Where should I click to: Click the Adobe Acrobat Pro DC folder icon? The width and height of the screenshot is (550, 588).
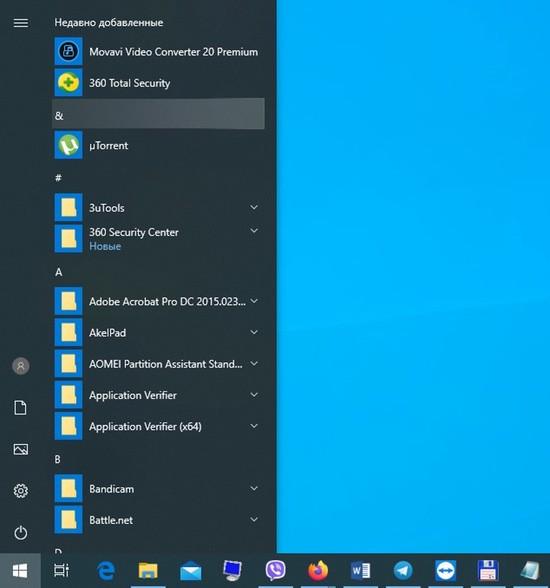(69, 301)
